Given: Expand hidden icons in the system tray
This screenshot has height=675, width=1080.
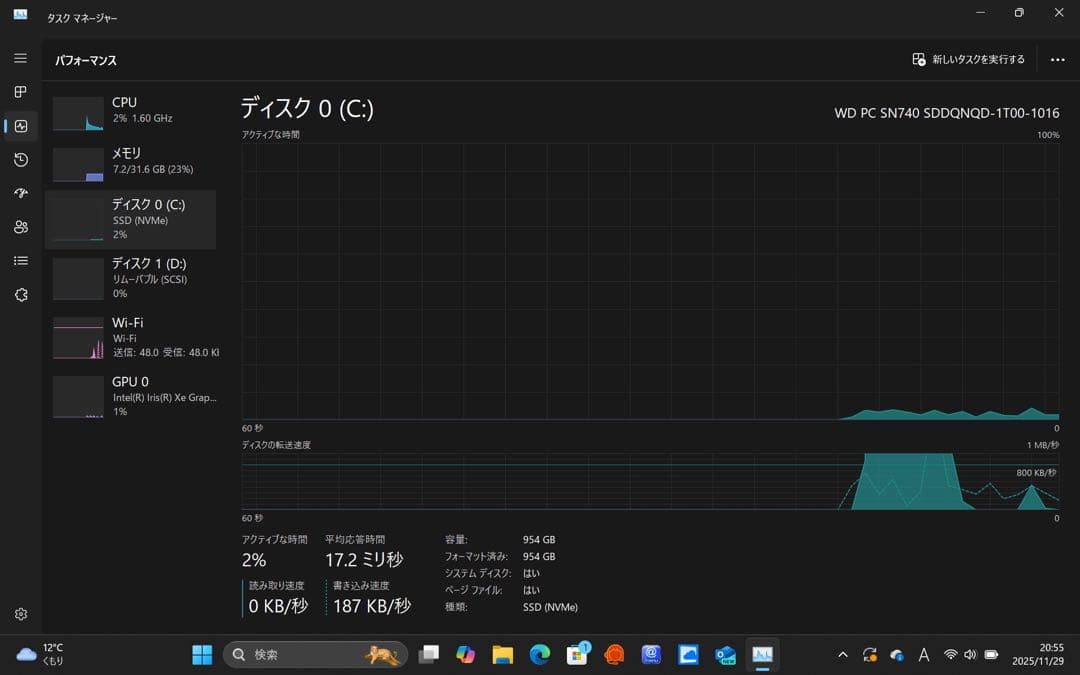Looking at the screenshot, I should pos(843,654).
